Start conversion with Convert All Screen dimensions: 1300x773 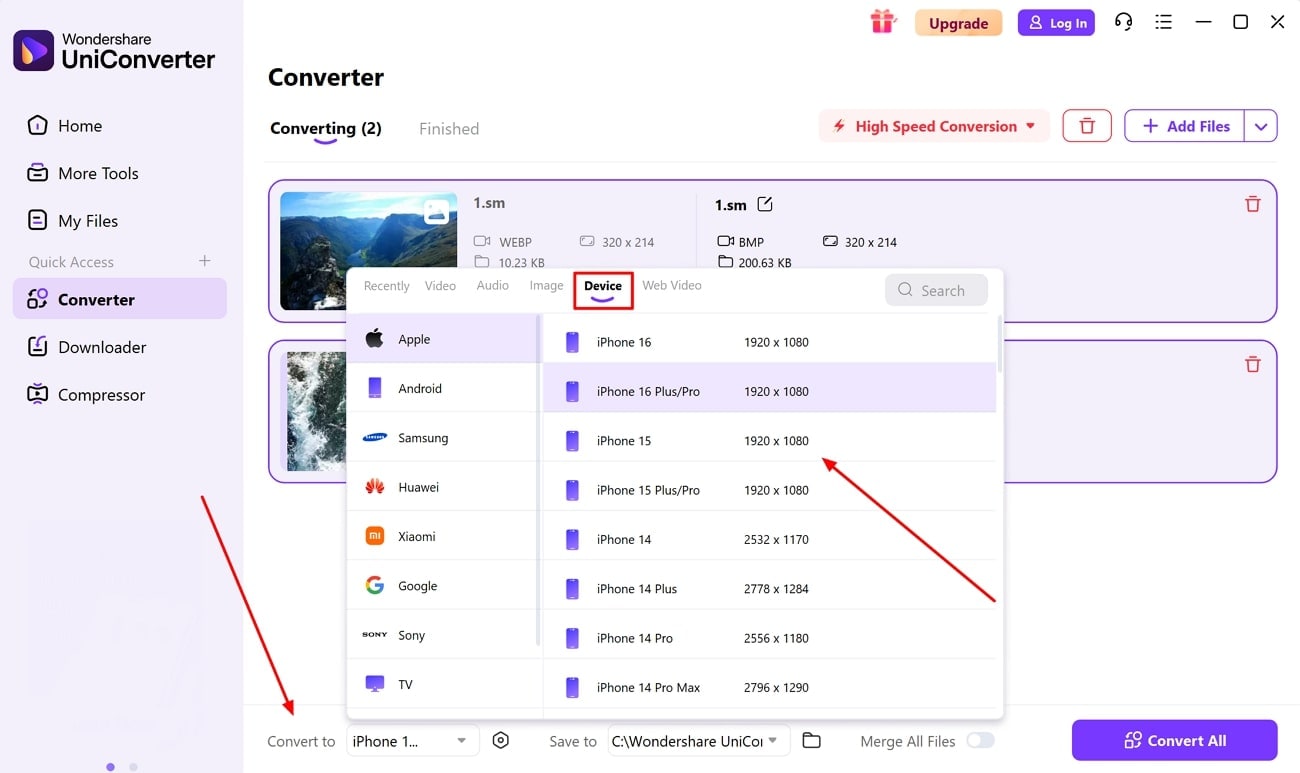[1174, 740]
